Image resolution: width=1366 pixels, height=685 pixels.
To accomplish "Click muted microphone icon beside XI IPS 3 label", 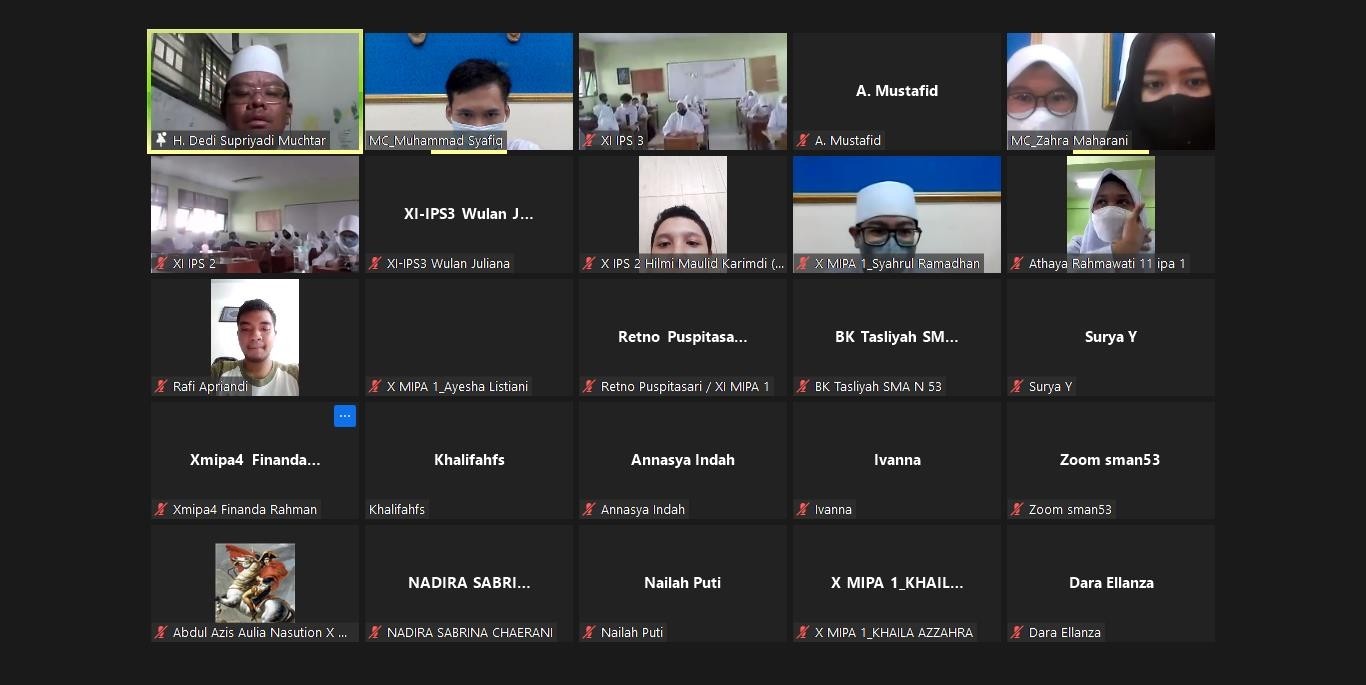I will [590, 141].
